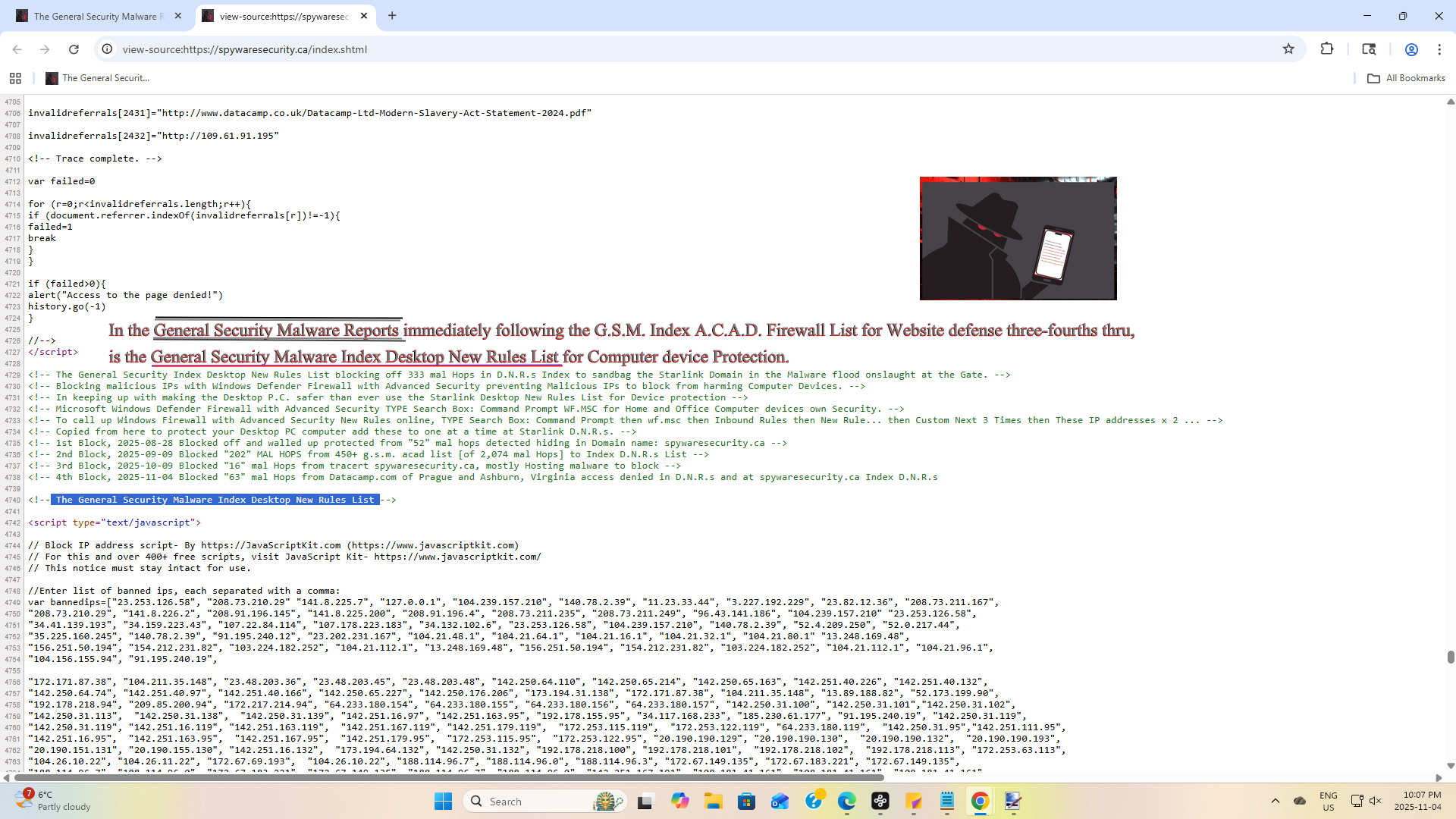Image resolution: width=1456 pixels, height=819 pixels.
Task: Click the horizontal scrollbar at bottom
Action: (447, 777)
